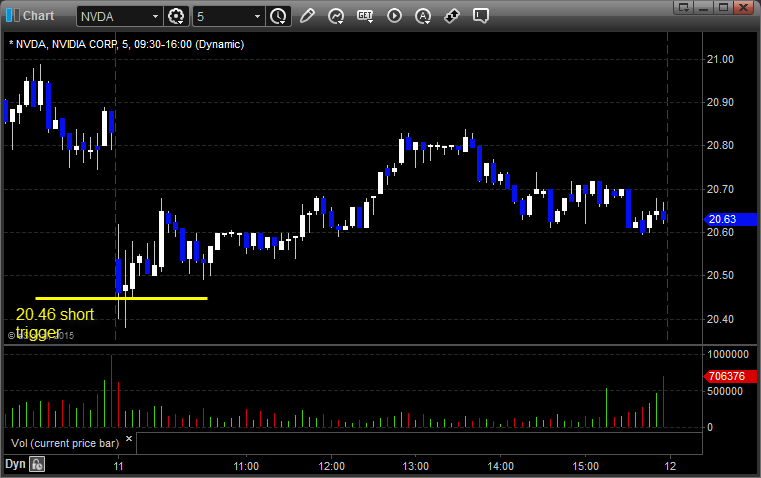The image size is (761, 478).
Task: Click the Dyn scale mode label
Action: 15,464
